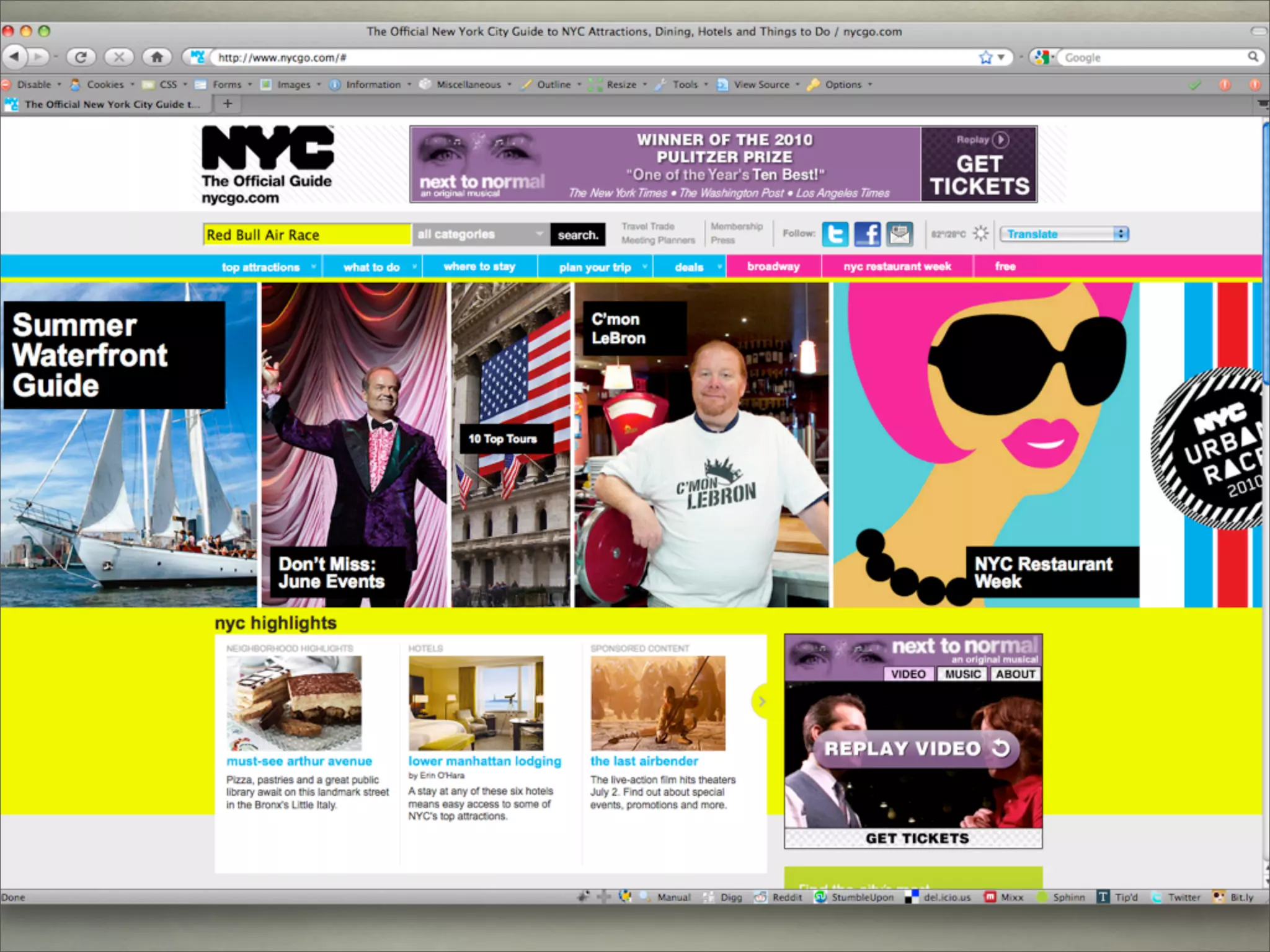Open the must-see arthur avenue link

click(299, 761)
